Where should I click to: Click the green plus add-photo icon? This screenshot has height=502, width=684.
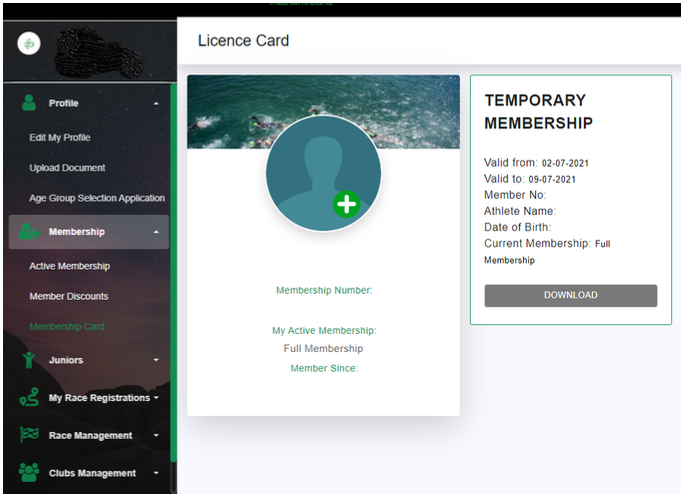[x=347, y=205]
